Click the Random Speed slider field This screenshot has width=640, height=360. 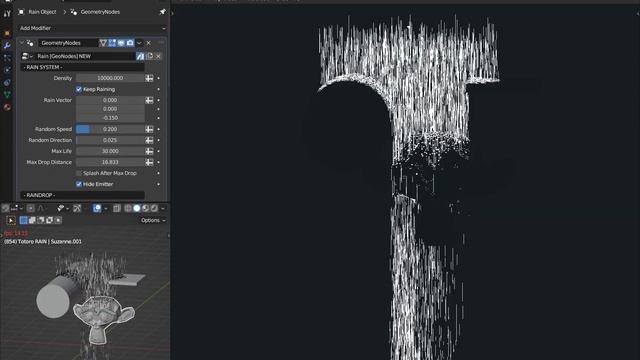[x=110, y=129]
